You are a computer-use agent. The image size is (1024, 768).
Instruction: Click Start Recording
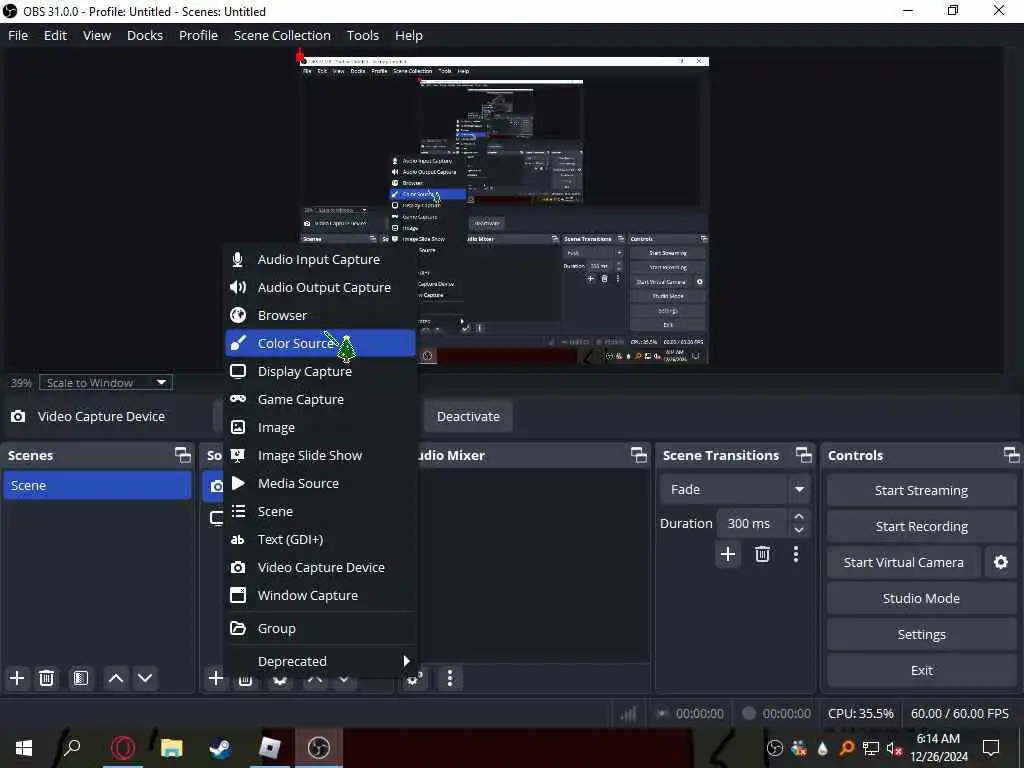[921, 526]
